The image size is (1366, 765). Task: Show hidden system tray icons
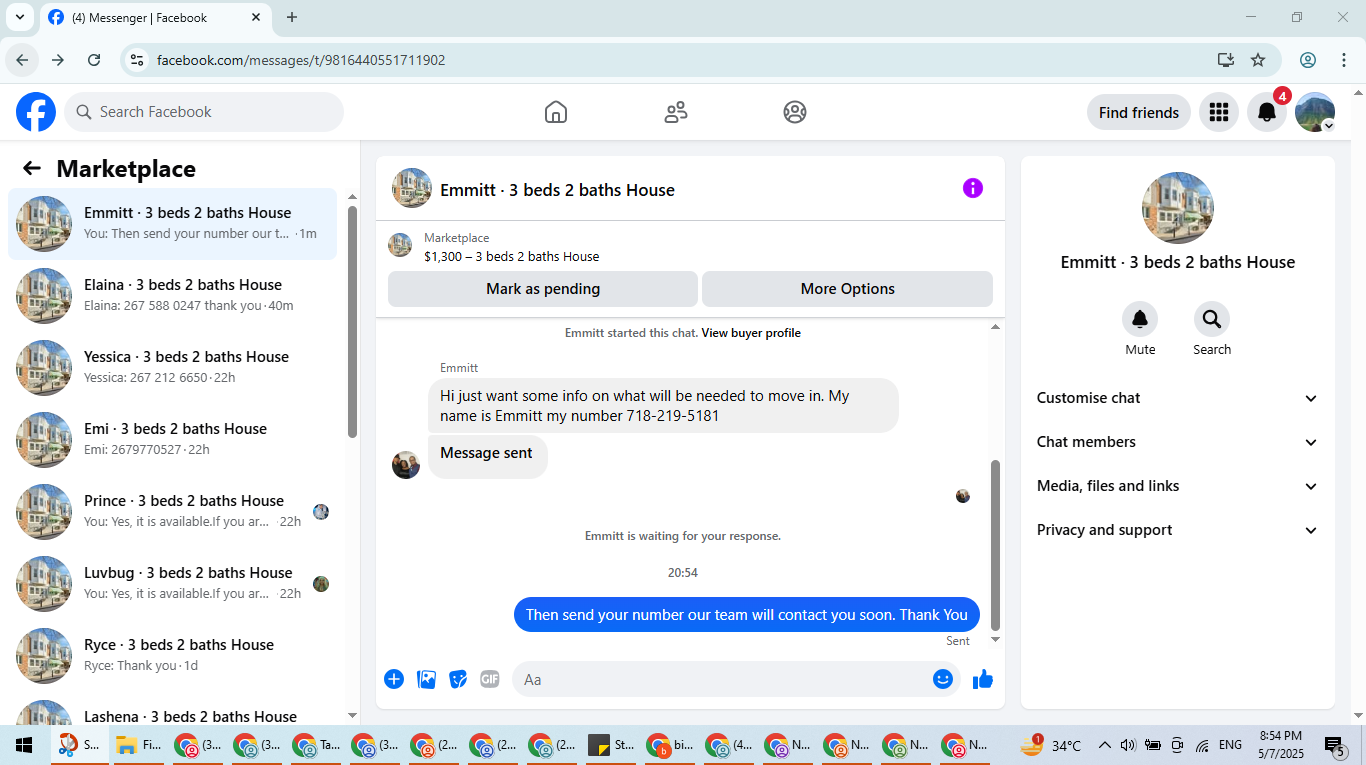point(1105,745)
